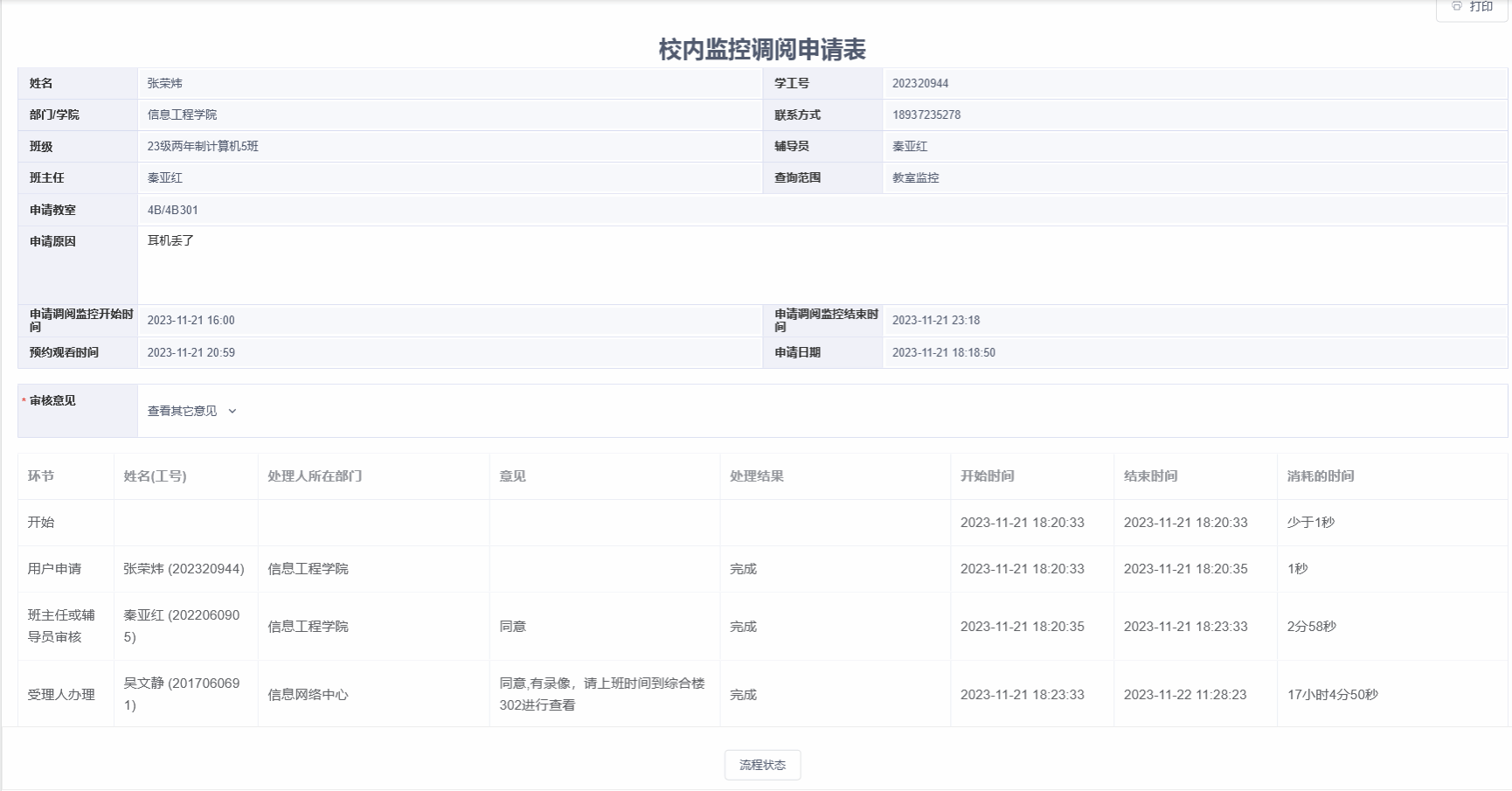1512x791 pixels.
Task: Click the 申请调阅监控开始时间 field value
Action: [x=449, y=321]
